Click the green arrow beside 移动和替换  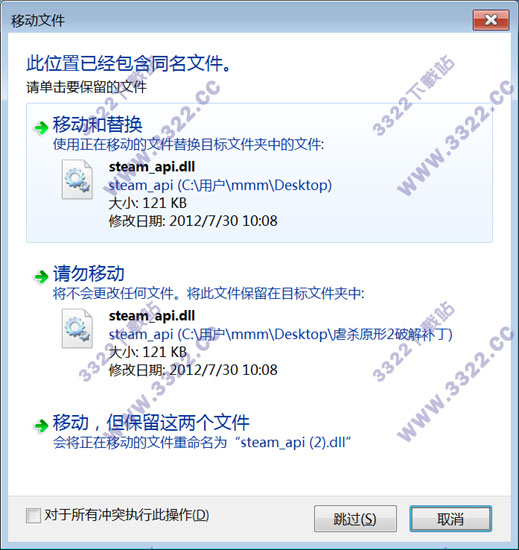tap(41, 127)
